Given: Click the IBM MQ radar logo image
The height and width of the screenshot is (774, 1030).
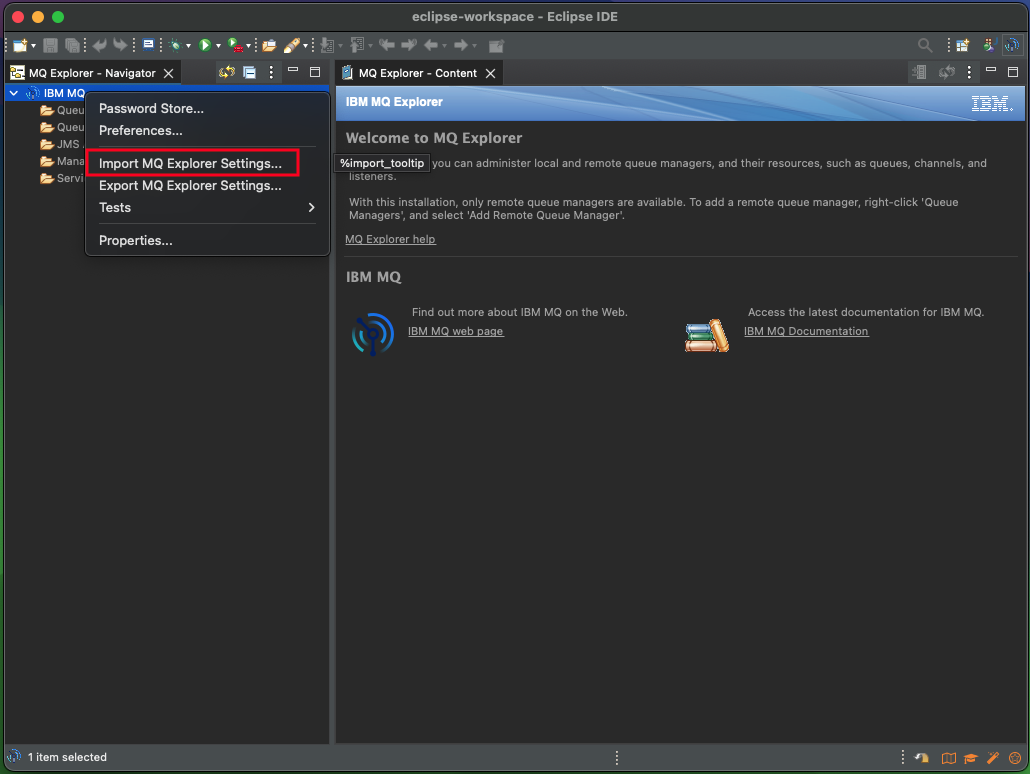Looking at the screenshot, I should click(372, 334).
